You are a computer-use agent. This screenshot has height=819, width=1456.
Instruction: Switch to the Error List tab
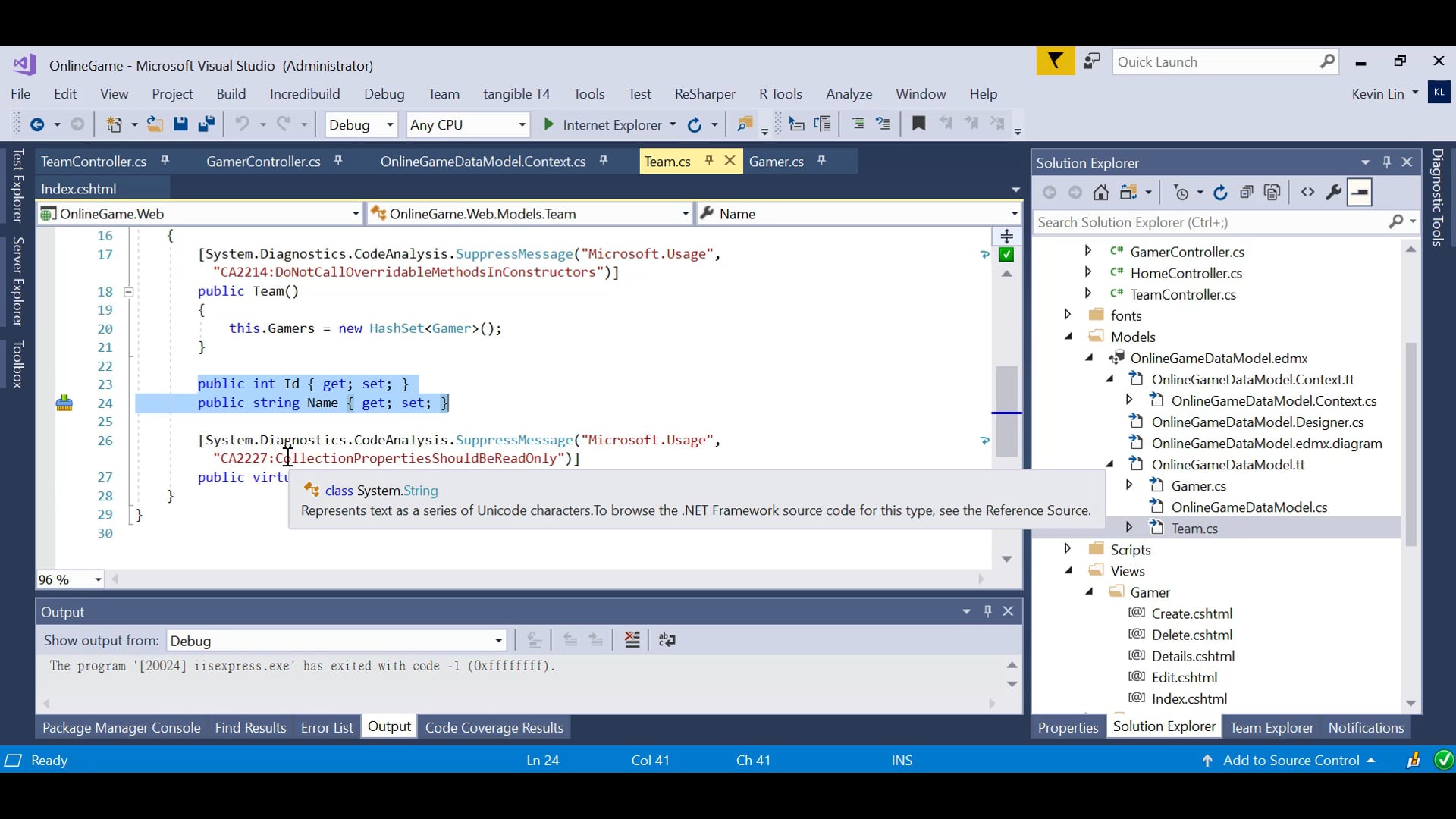pyautogui.click(x=326, y=726)
